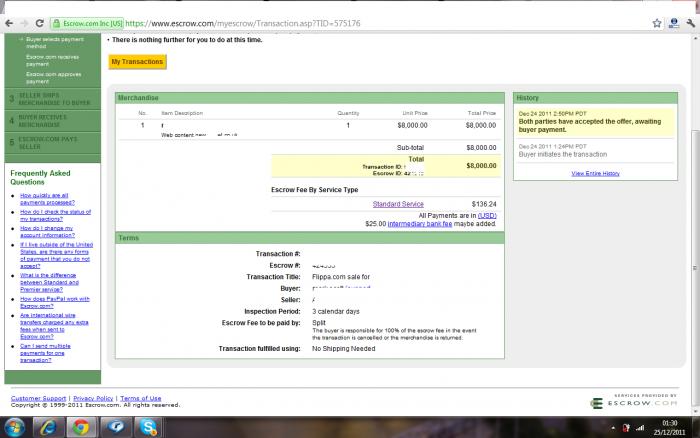Image resolution: width=700 pixels, height=438 pixels.
Task: Click 'Escrow.com approves payment' sidebar step
Action: (x=54, y=78)
